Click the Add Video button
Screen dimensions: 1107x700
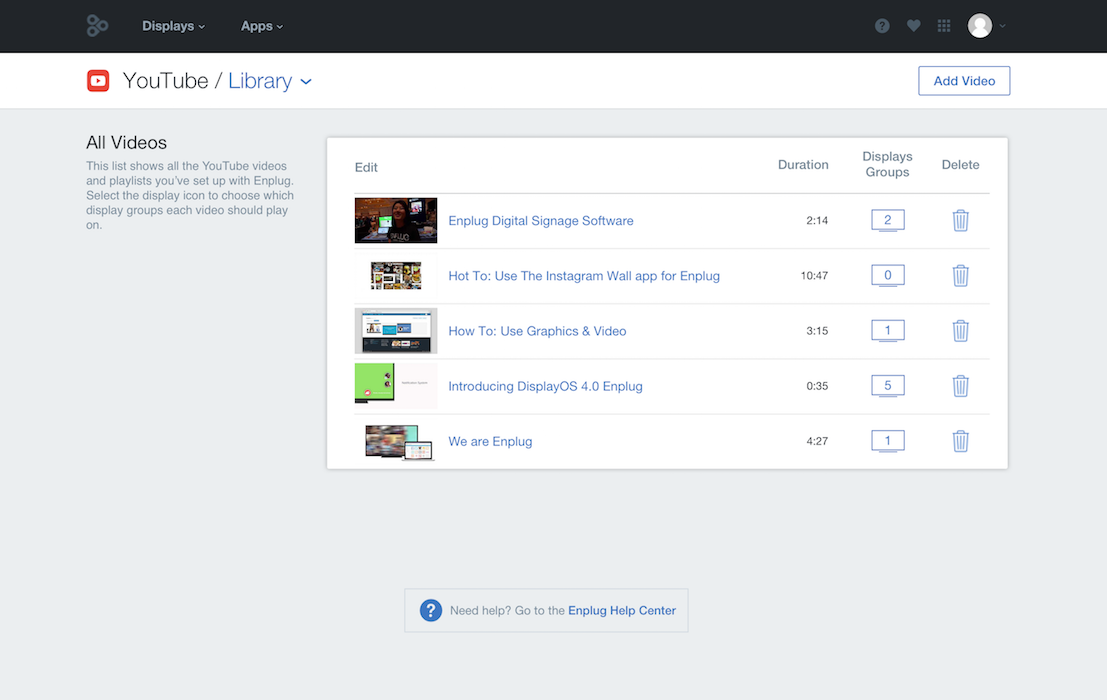(963, 81)
